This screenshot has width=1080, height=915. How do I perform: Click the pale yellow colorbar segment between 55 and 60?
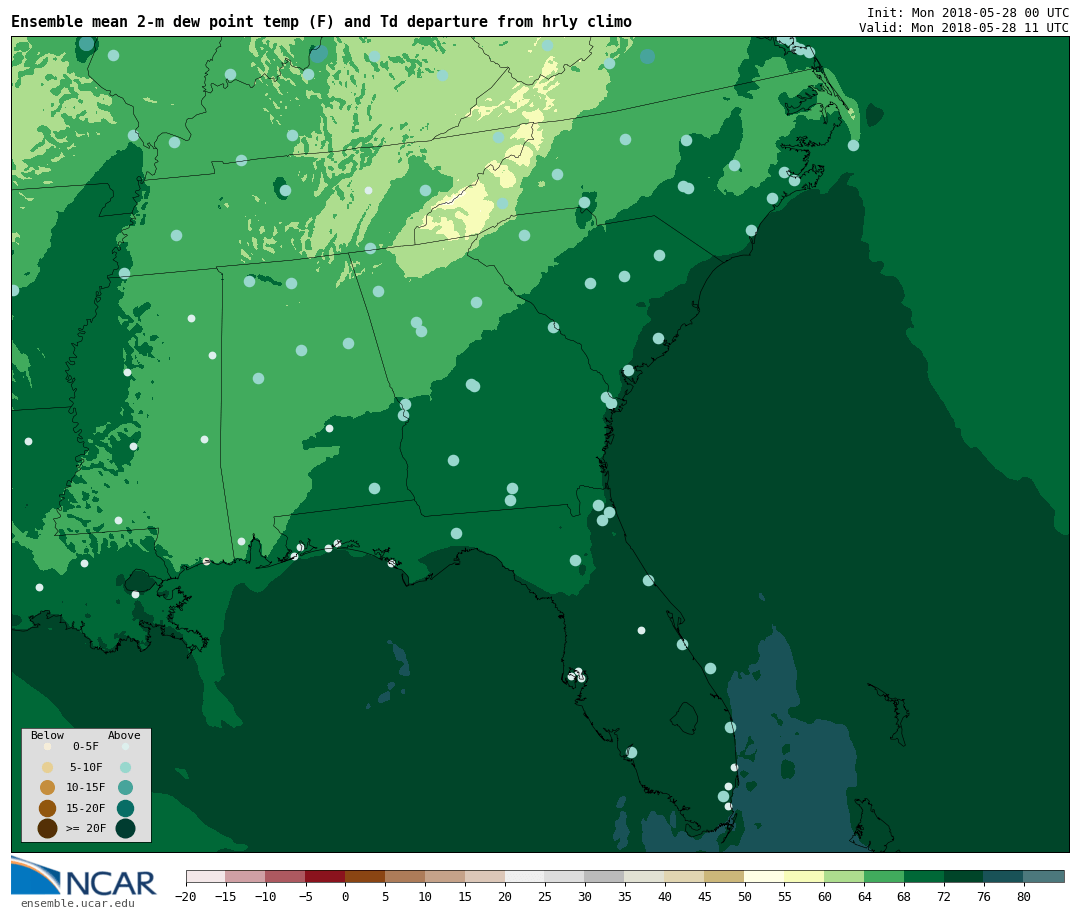click(804, 877)
